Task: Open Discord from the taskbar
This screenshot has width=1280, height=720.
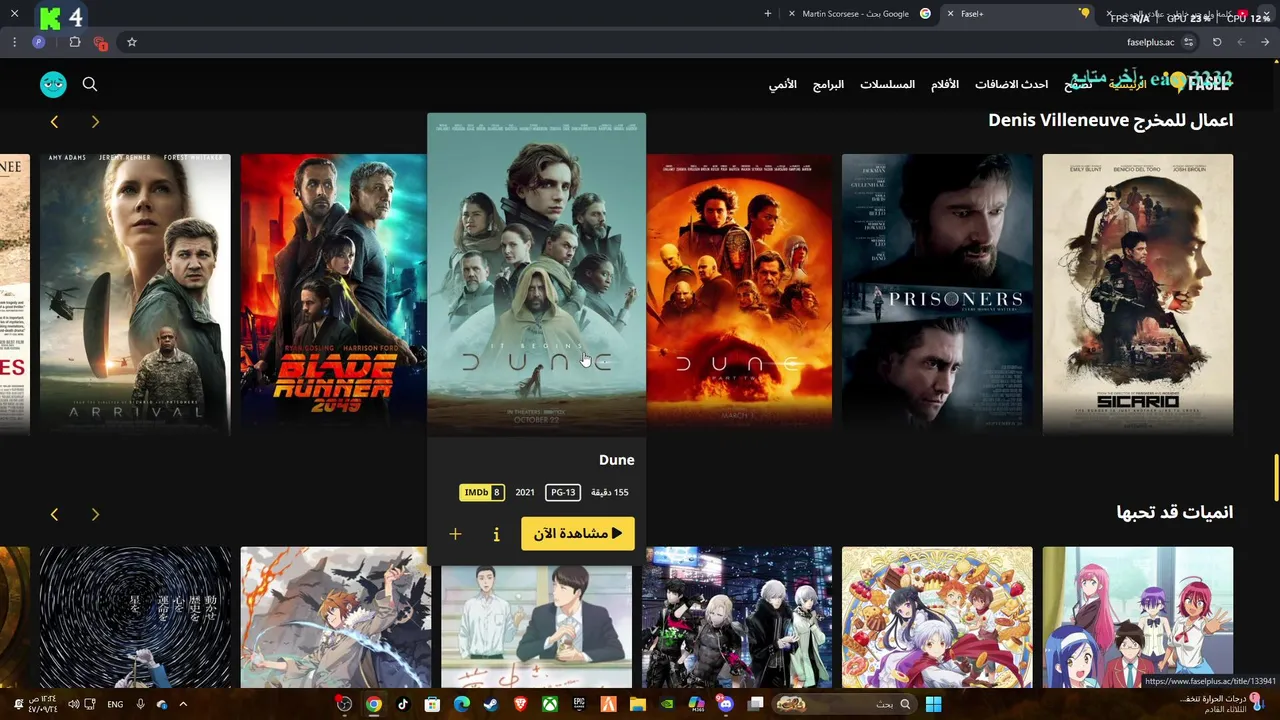Action: tap(725, 704)
